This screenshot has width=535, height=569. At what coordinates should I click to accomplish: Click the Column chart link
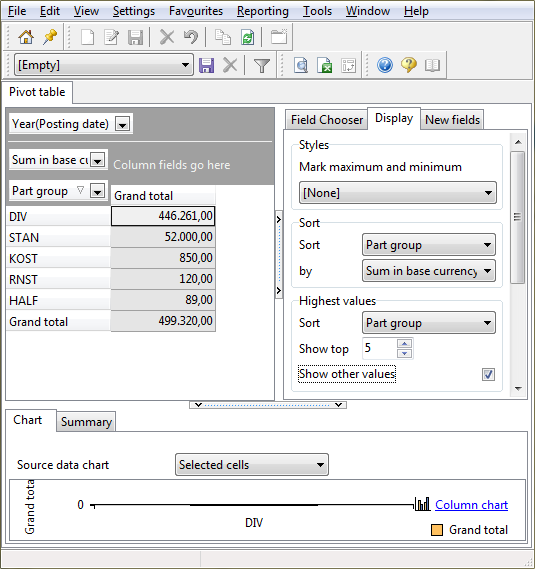point(471,505)
